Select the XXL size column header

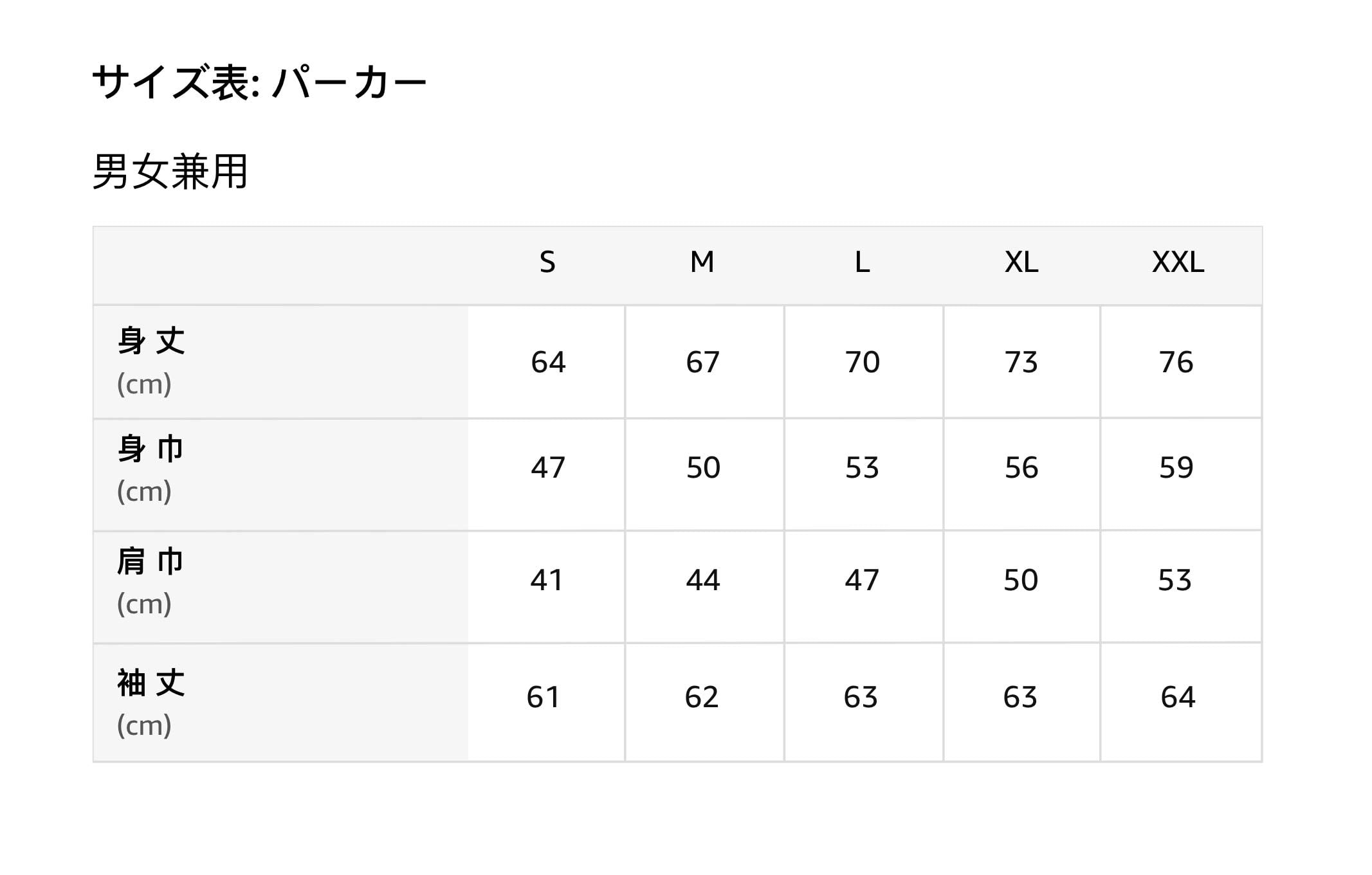[x=1178, y=262]
